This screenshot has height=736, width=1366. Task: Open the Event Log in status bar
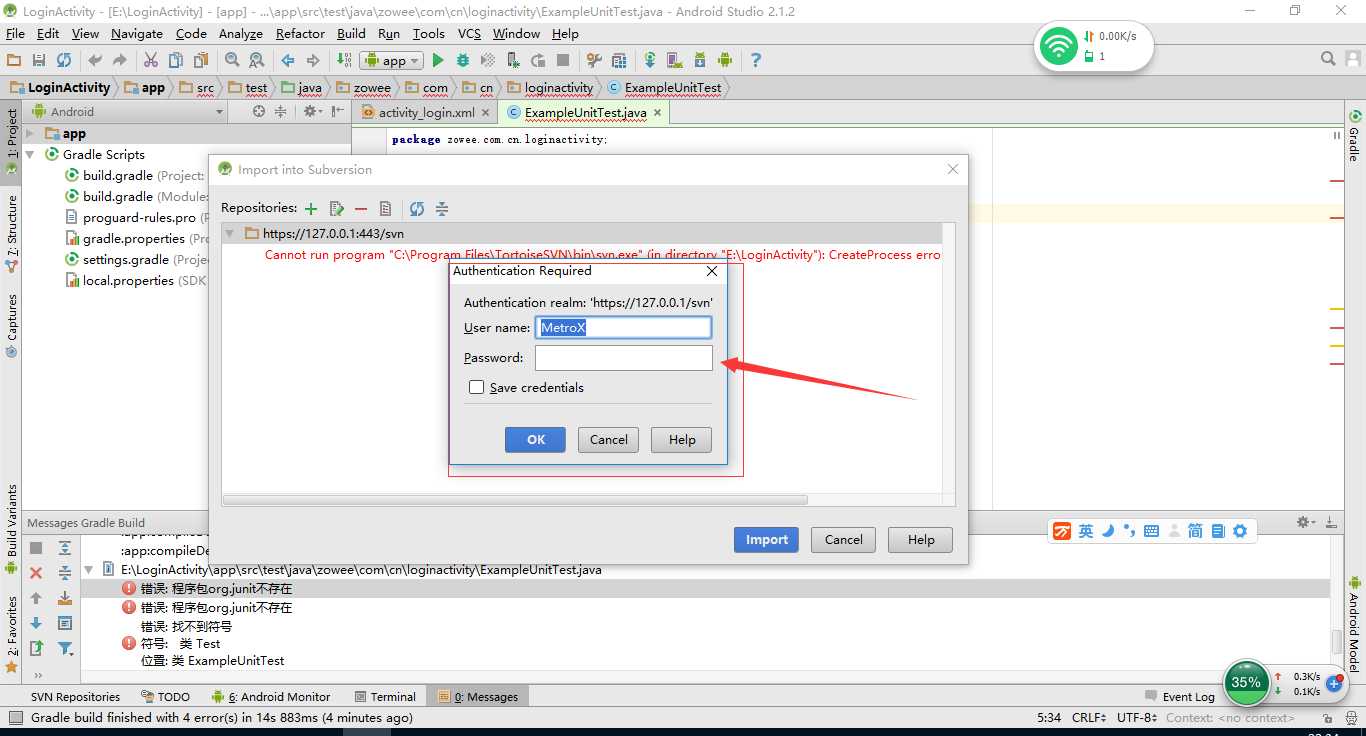tap(1179, 696)
